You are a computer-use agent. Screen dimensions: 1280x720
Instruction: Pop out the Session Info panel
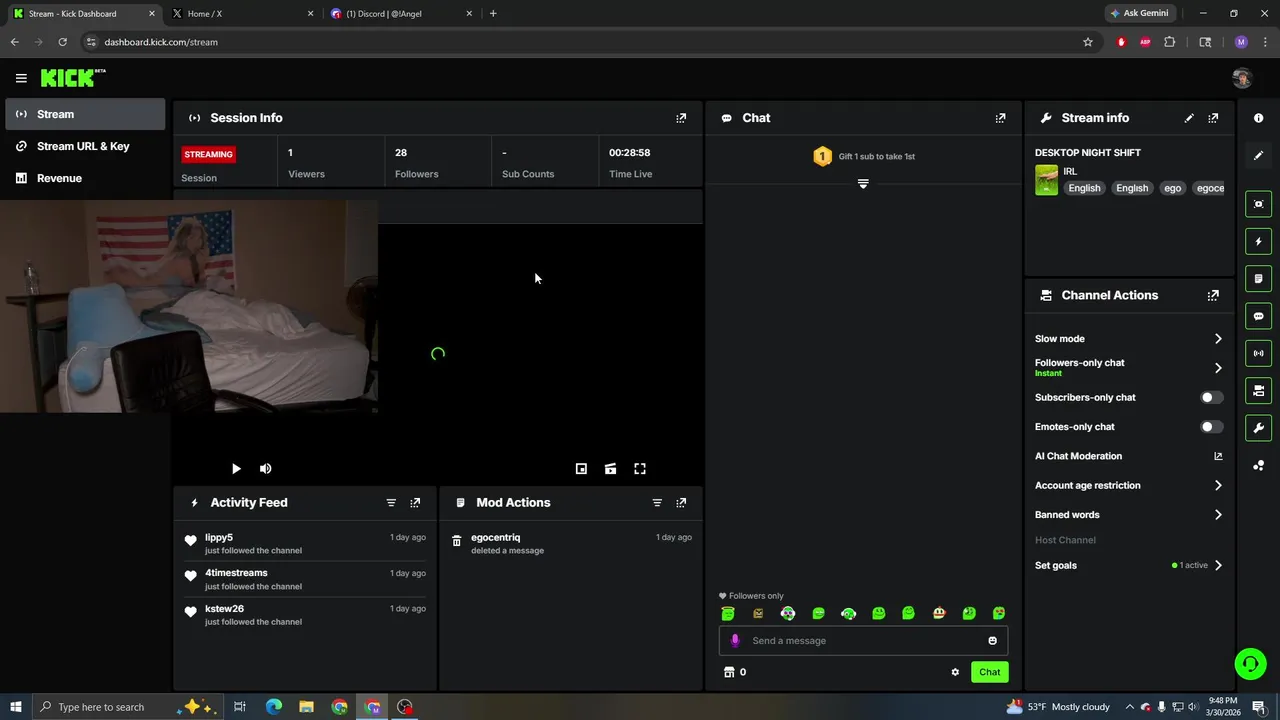click(x=681, y=118)
